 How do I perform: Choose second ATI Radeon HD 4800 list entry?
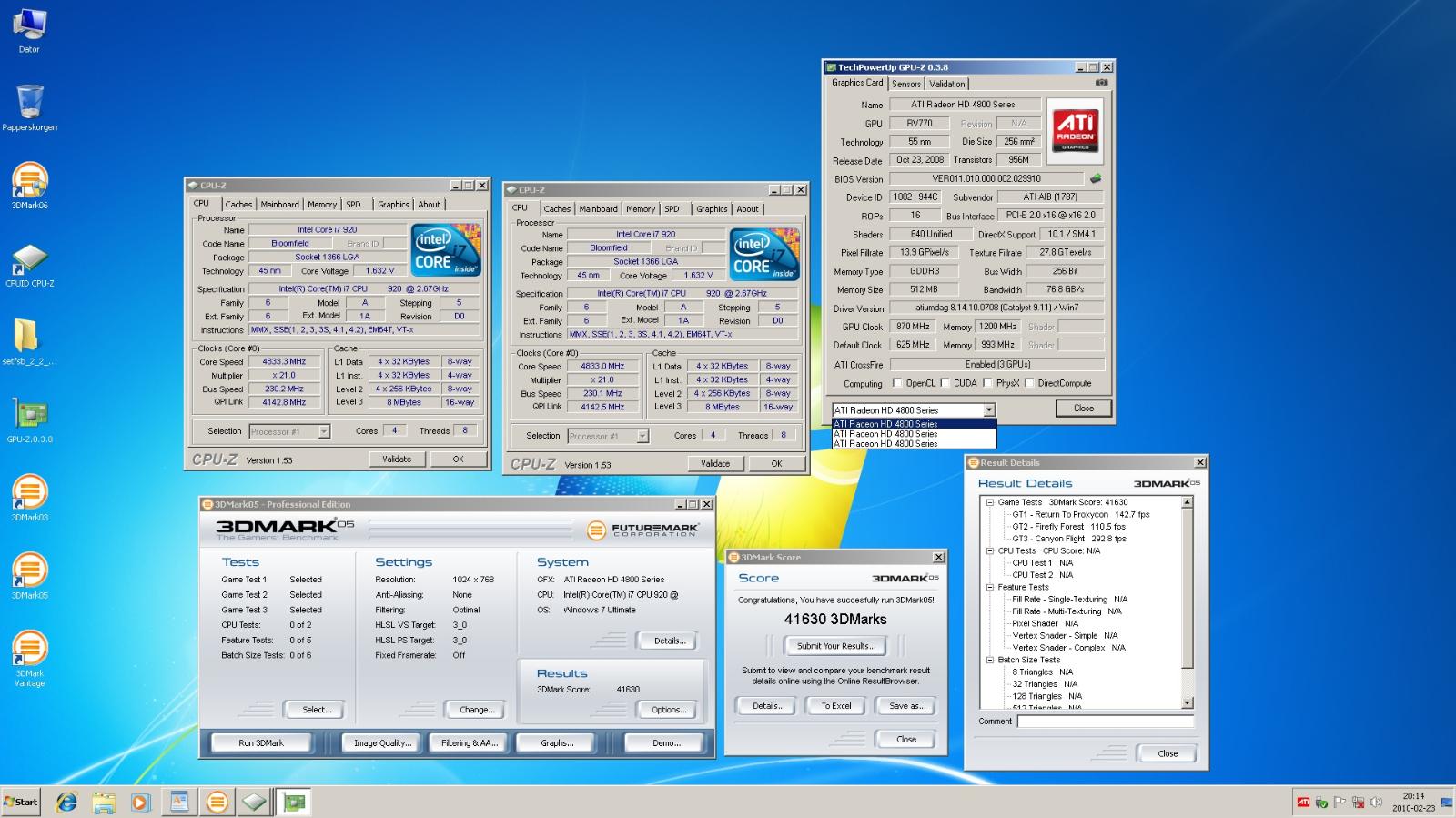(x=914, y=434)
